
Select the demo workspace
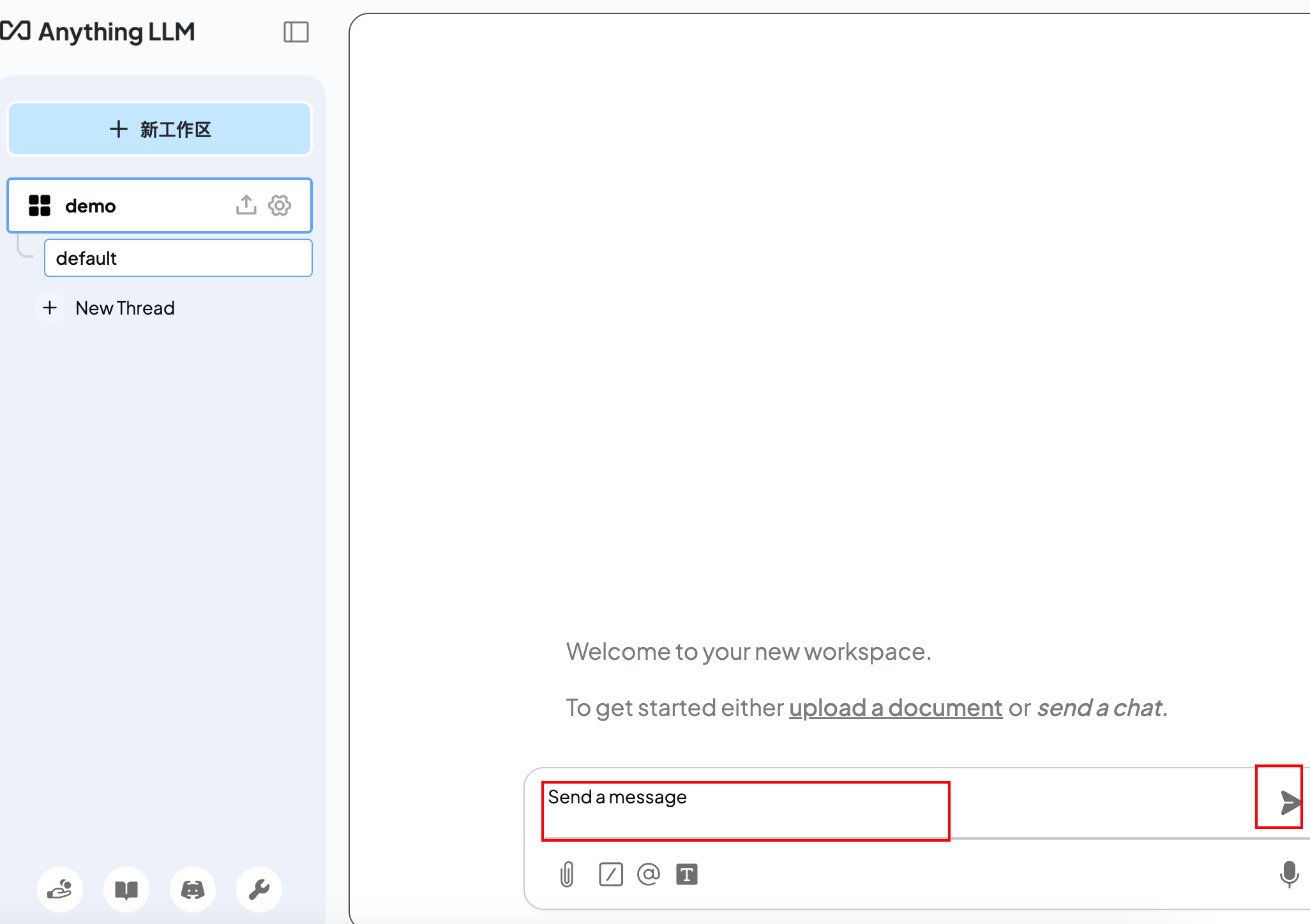coord(91,206)
